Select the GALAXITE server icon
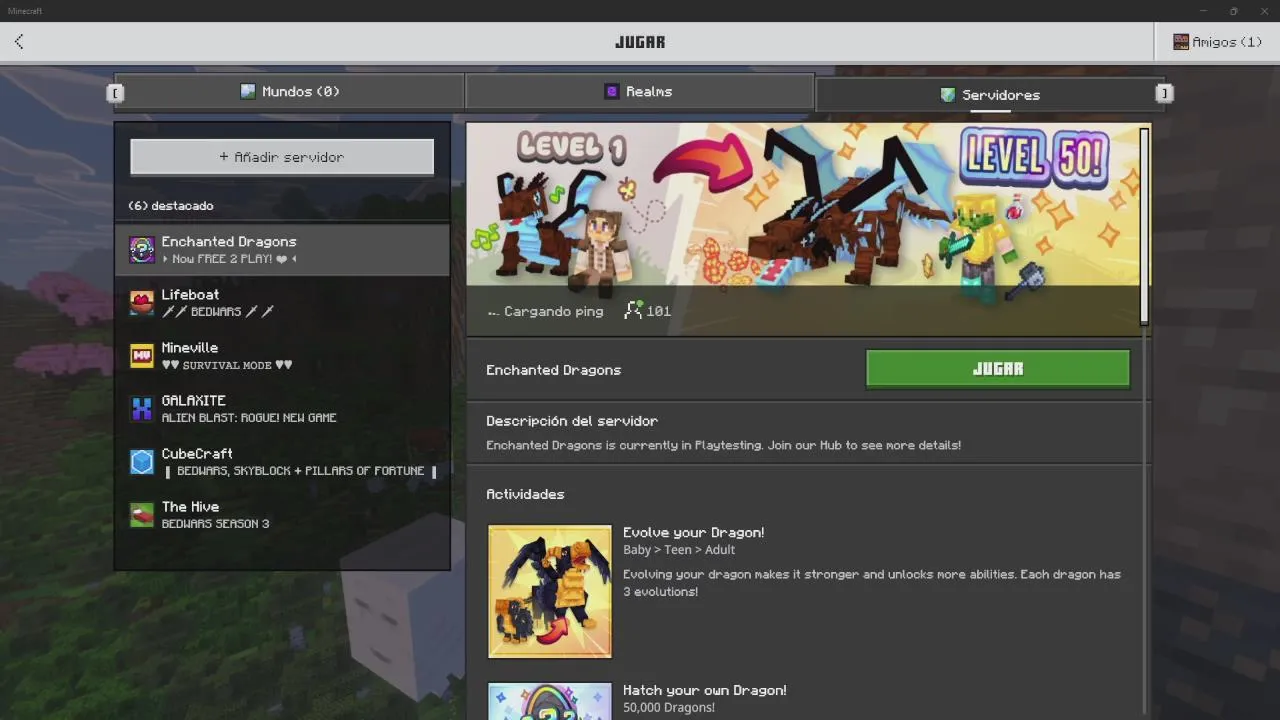1280x720 pixels. point(142,408)
